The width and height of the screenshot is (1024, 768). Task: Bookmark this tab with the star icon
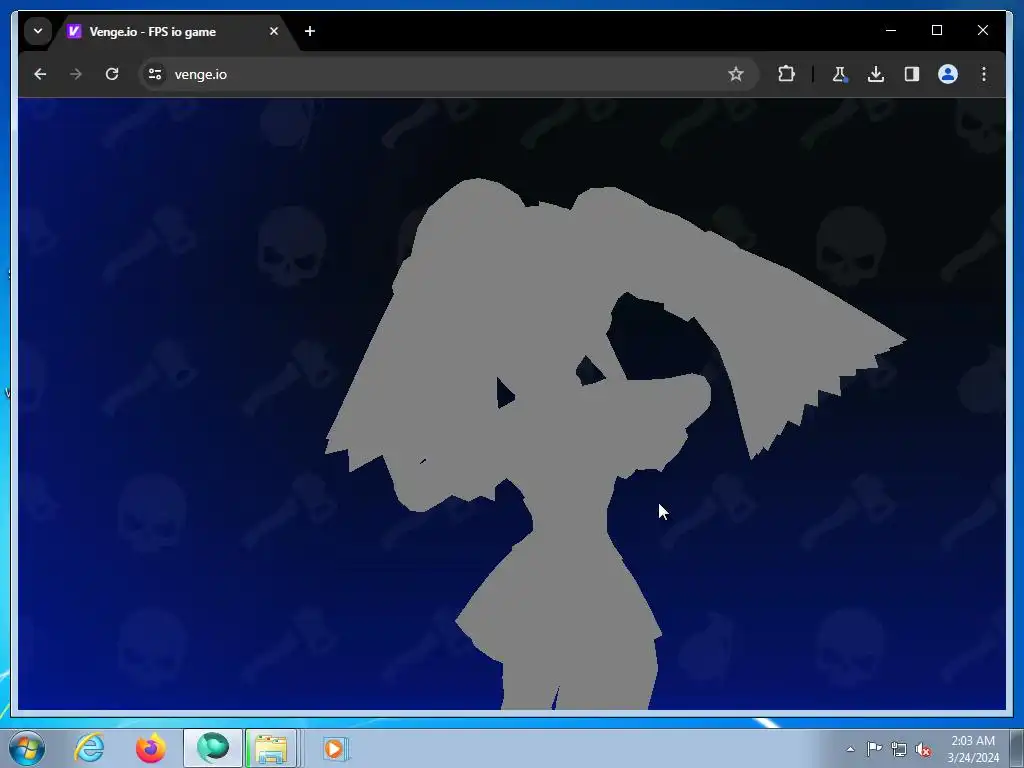[x=736, y=74]
